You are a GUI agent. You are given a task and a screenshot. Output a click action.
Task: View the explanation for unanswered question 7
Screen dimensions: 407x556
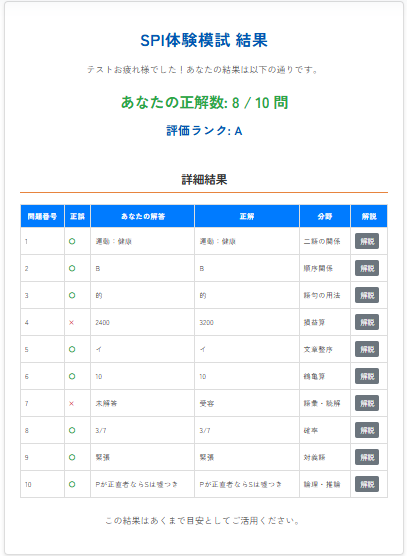(367, 403)
